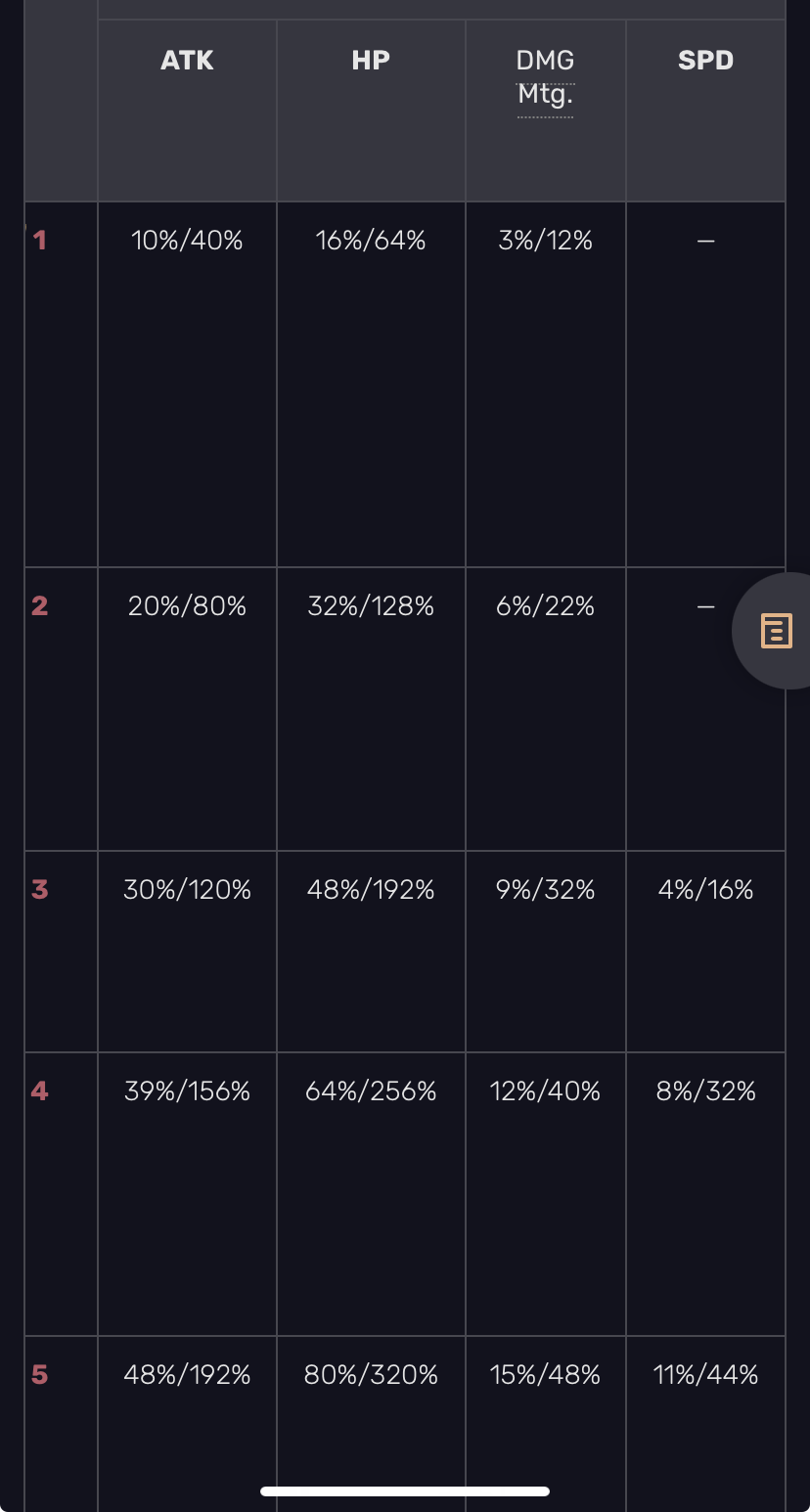Select the SPD column header
Viewport: 810px width, 1512px height.
pos(705,61)
